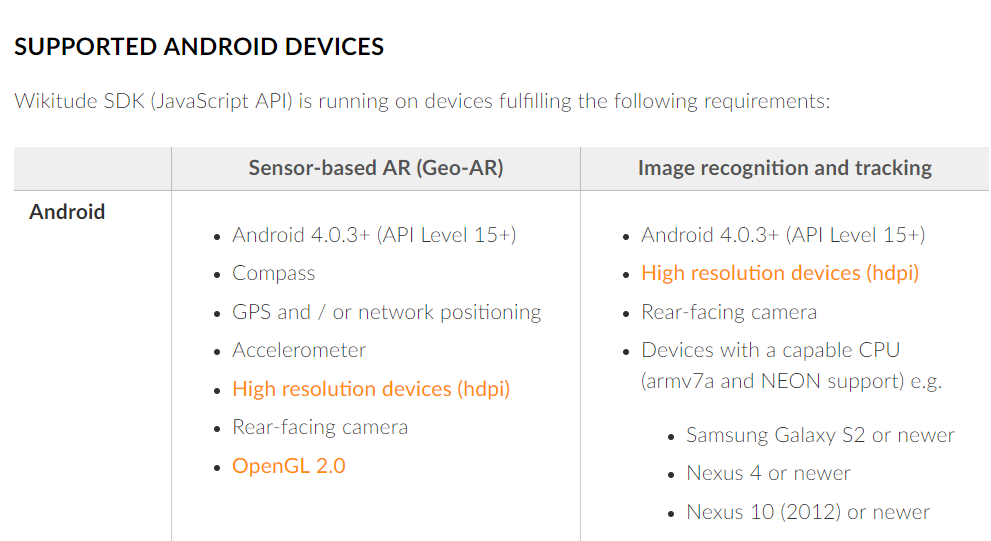Click Rear-facing camera in Image recognition column

(x=729, y=312)
